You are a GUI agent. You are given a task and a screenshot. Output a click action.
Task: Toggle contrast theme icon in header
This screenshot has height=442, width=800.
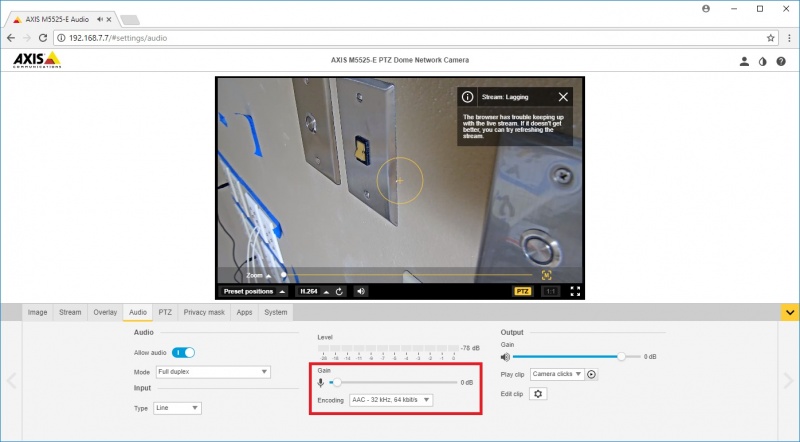click(x=763, y=62)
